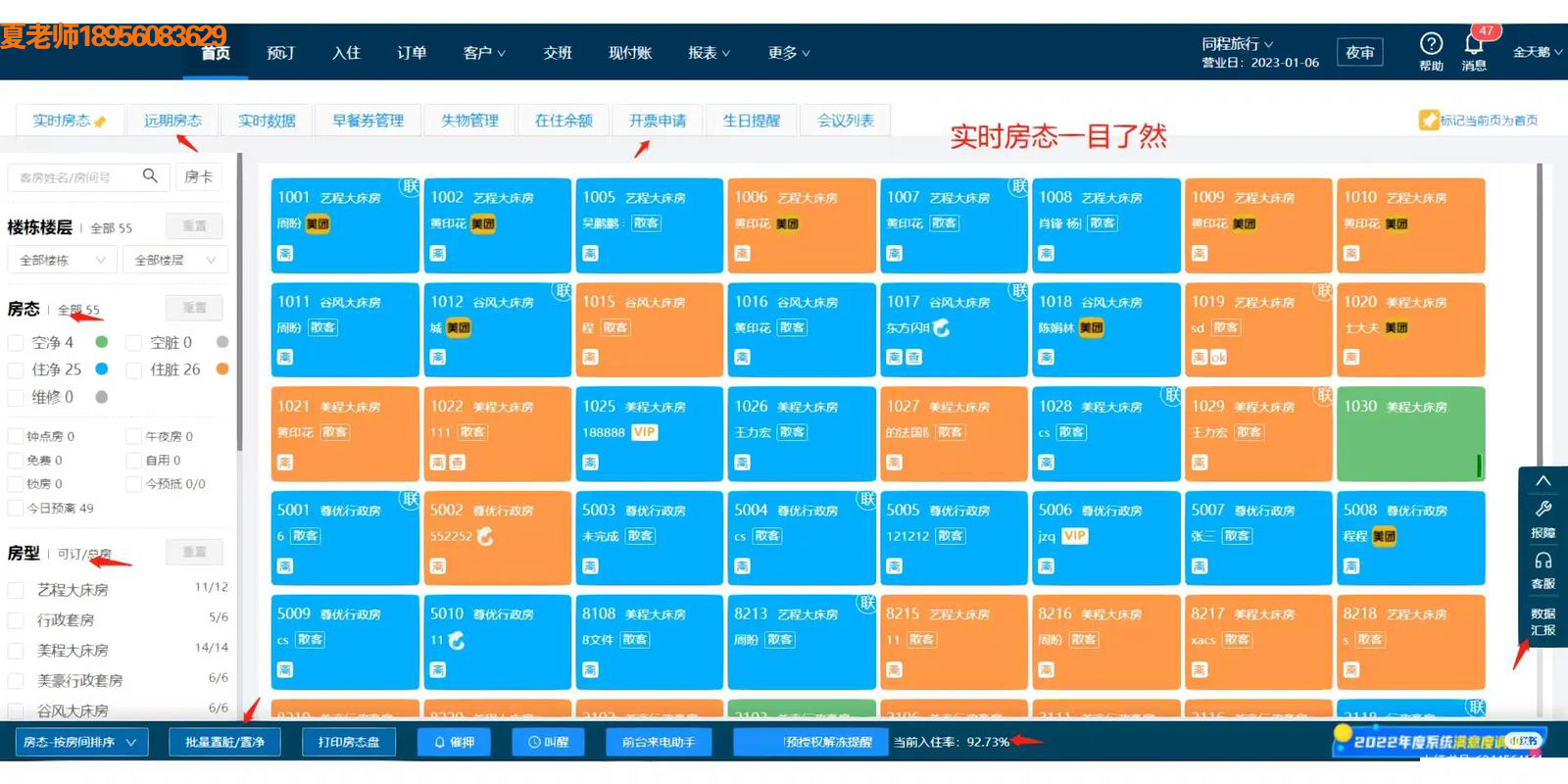
Task: Switch to the 远期房态 tab
Action: pyautogui.click(x=172, y=121)
